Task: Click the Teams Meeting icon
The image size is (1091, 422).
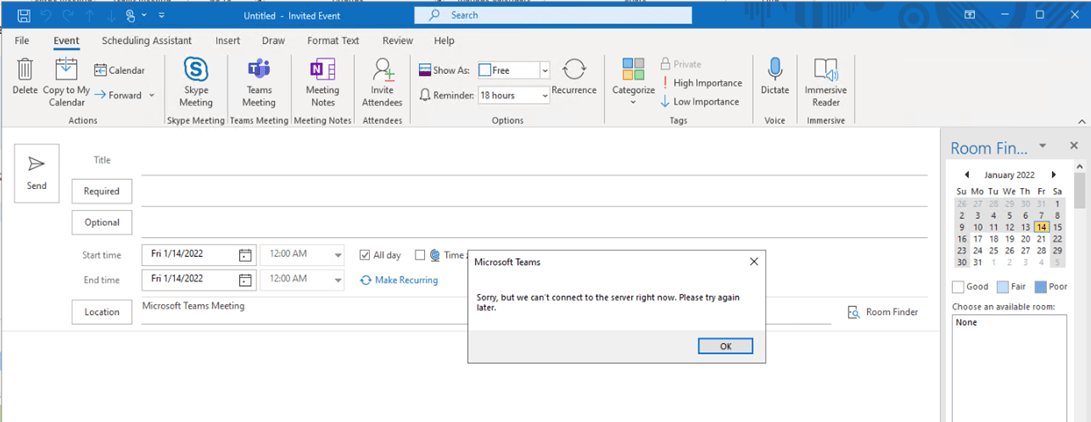Action: pos(258,72)
